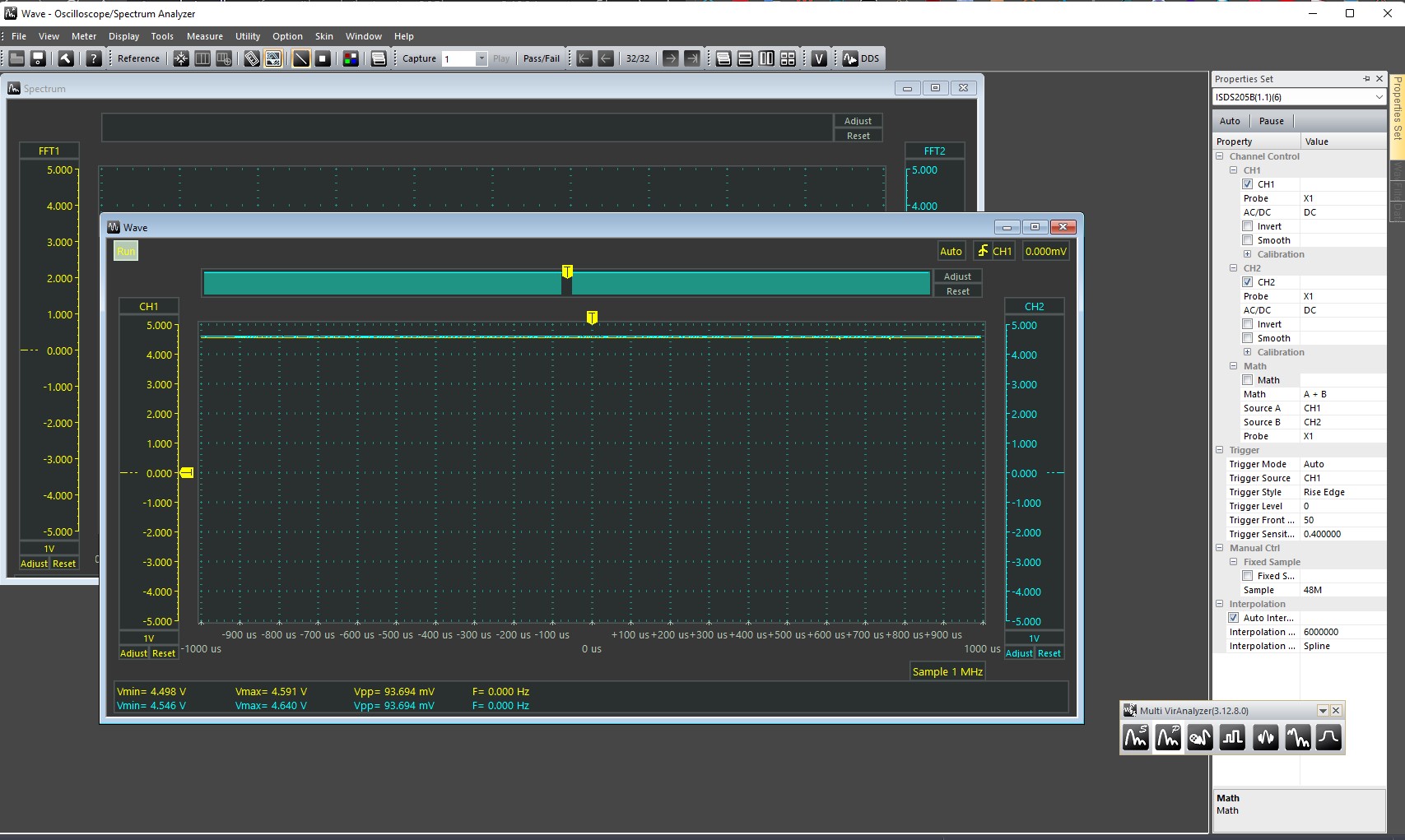Click the P waveform icon in VirAnalyzer

(1168, 737)
